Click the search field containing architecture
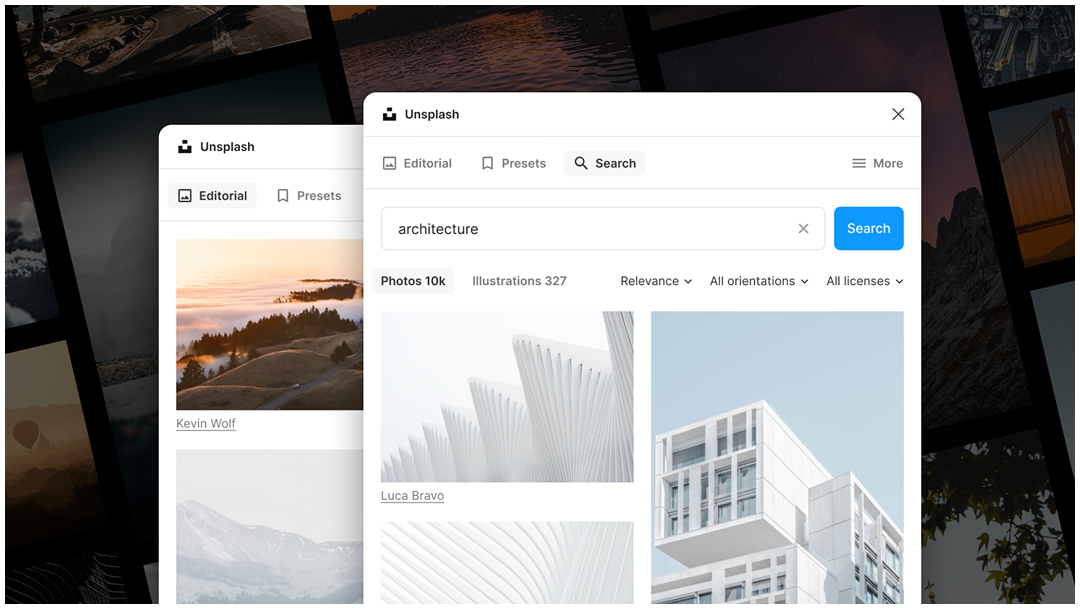 coord(590,229)
